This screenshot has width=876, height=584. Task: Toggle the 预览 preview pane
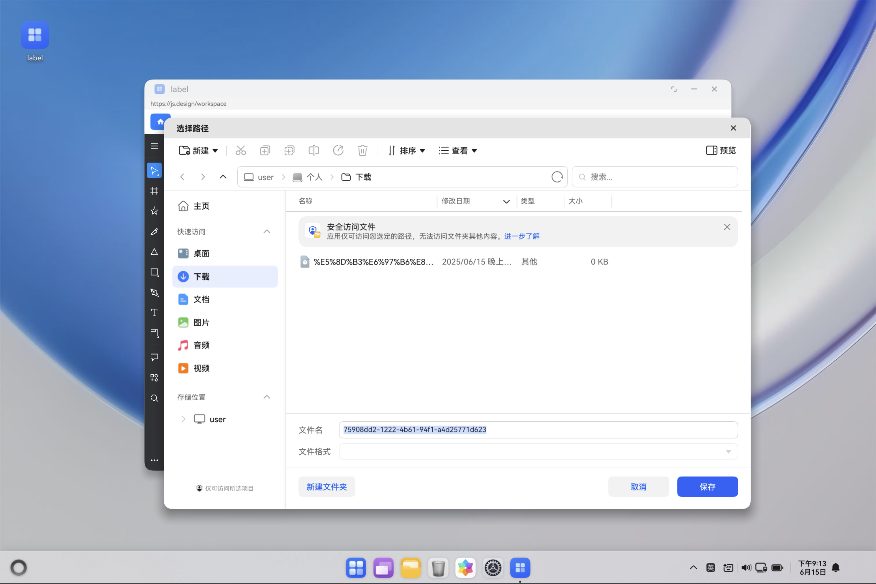[x=721, y=150]
